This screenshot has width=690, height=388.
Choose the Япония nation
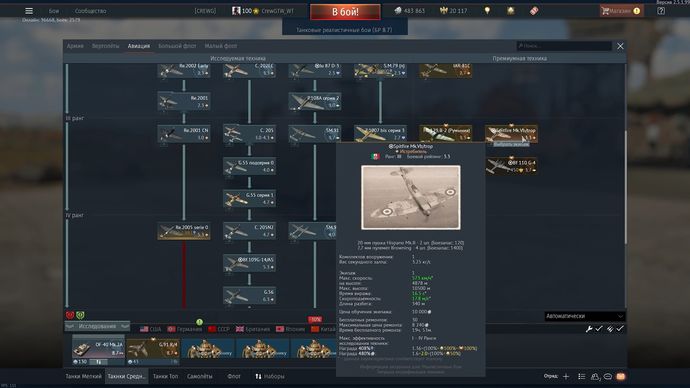[x=290, y=329]
